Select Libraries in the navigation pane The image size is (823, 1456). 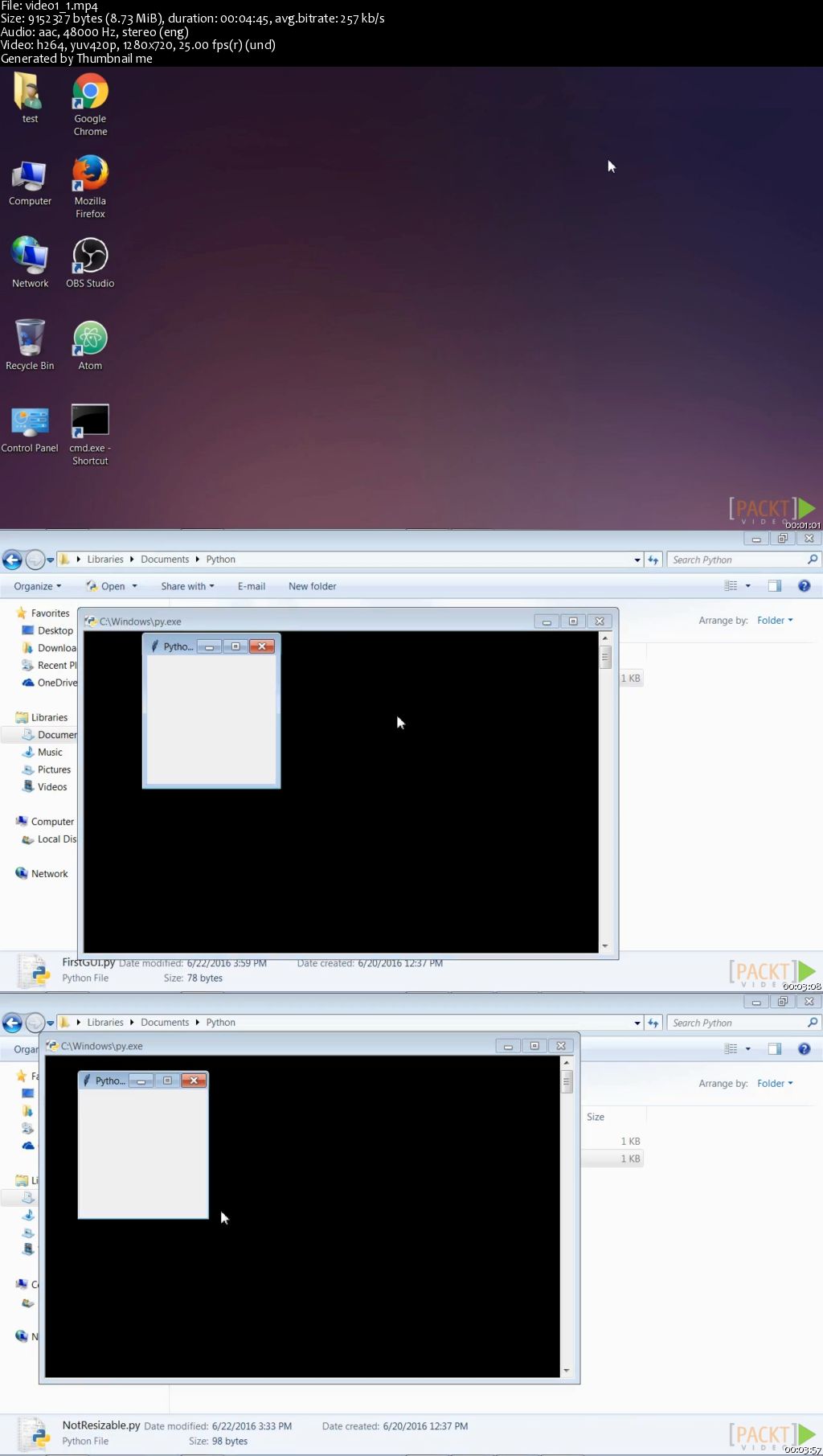pyautogui.click(x=42, y=718)
